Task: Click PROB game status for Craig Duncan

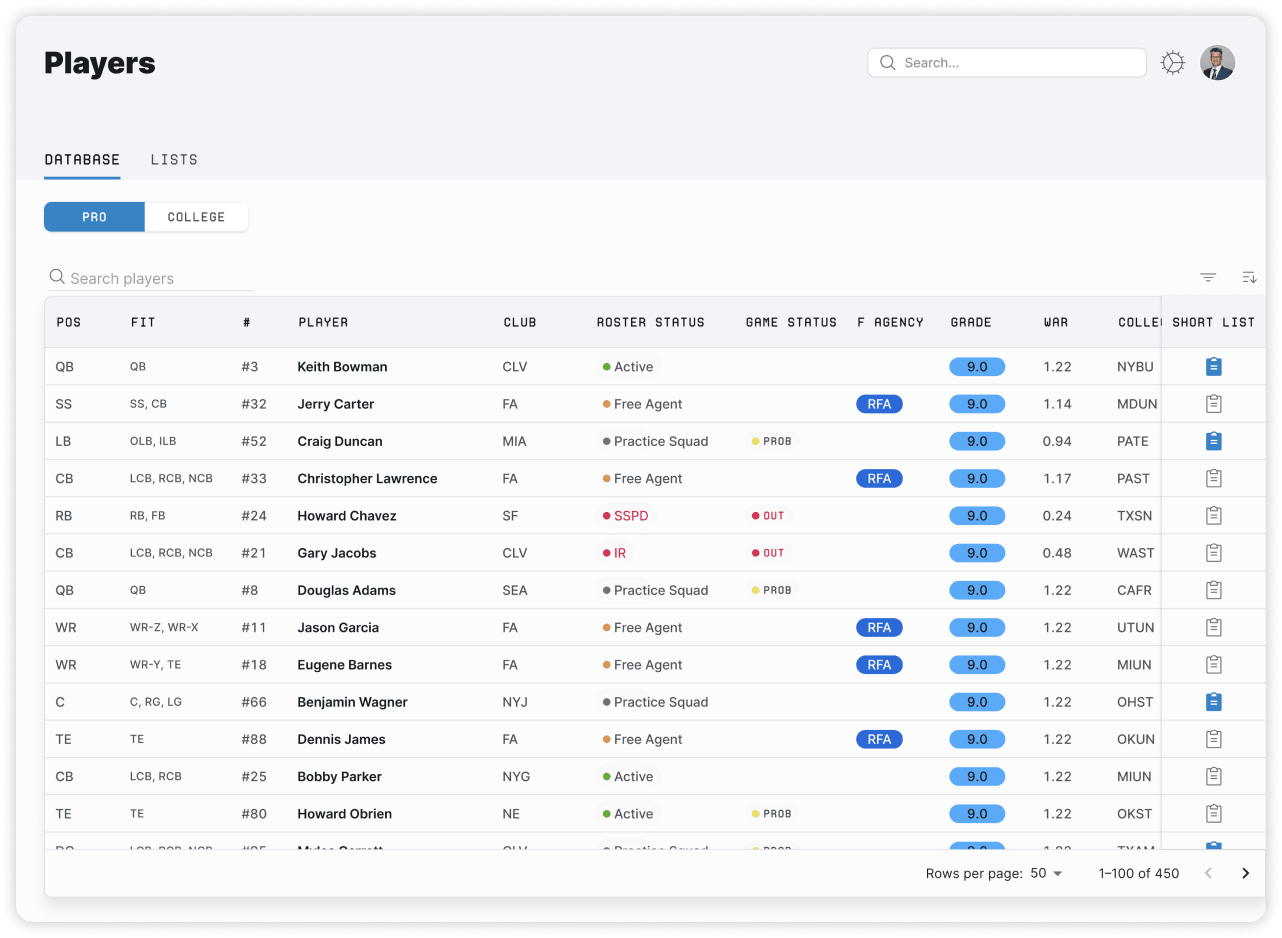Action: [771, 441]
